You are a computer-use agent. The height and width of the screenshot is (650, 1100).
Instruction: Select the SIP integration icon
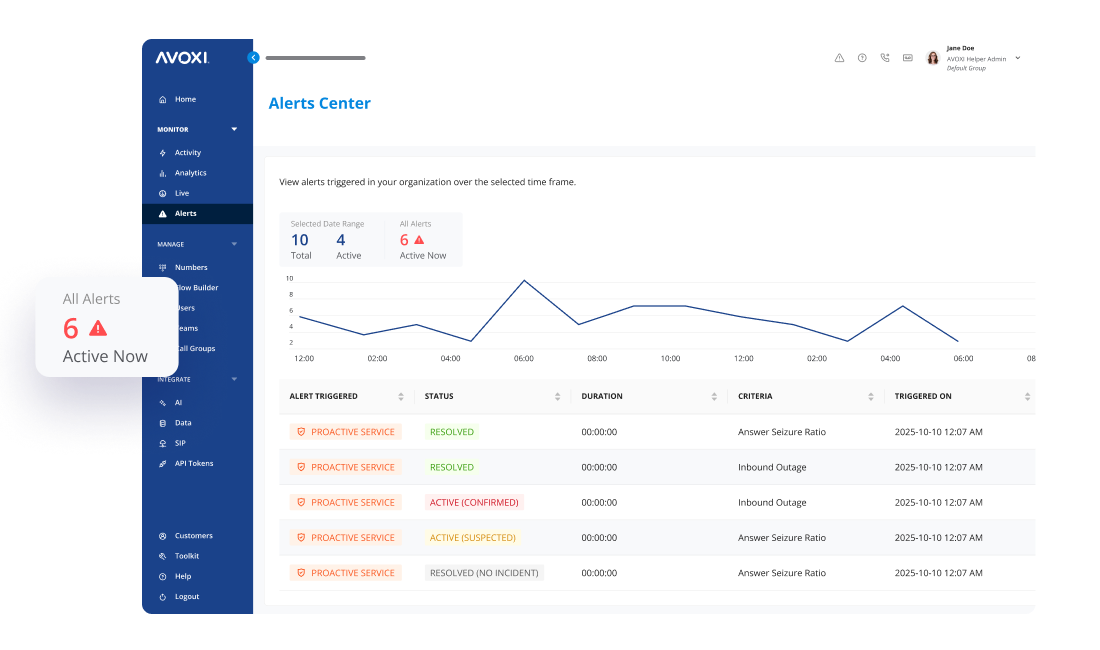162,443
